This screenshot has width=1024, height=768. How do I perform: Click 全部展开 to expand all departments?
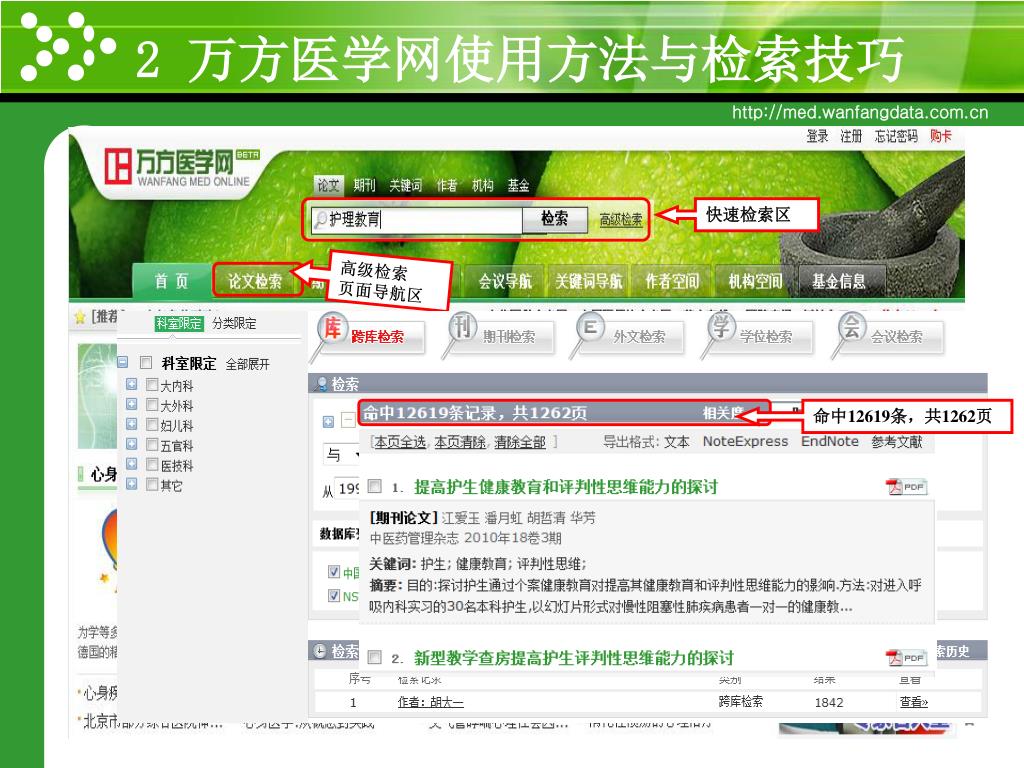[x=248, y=364]
